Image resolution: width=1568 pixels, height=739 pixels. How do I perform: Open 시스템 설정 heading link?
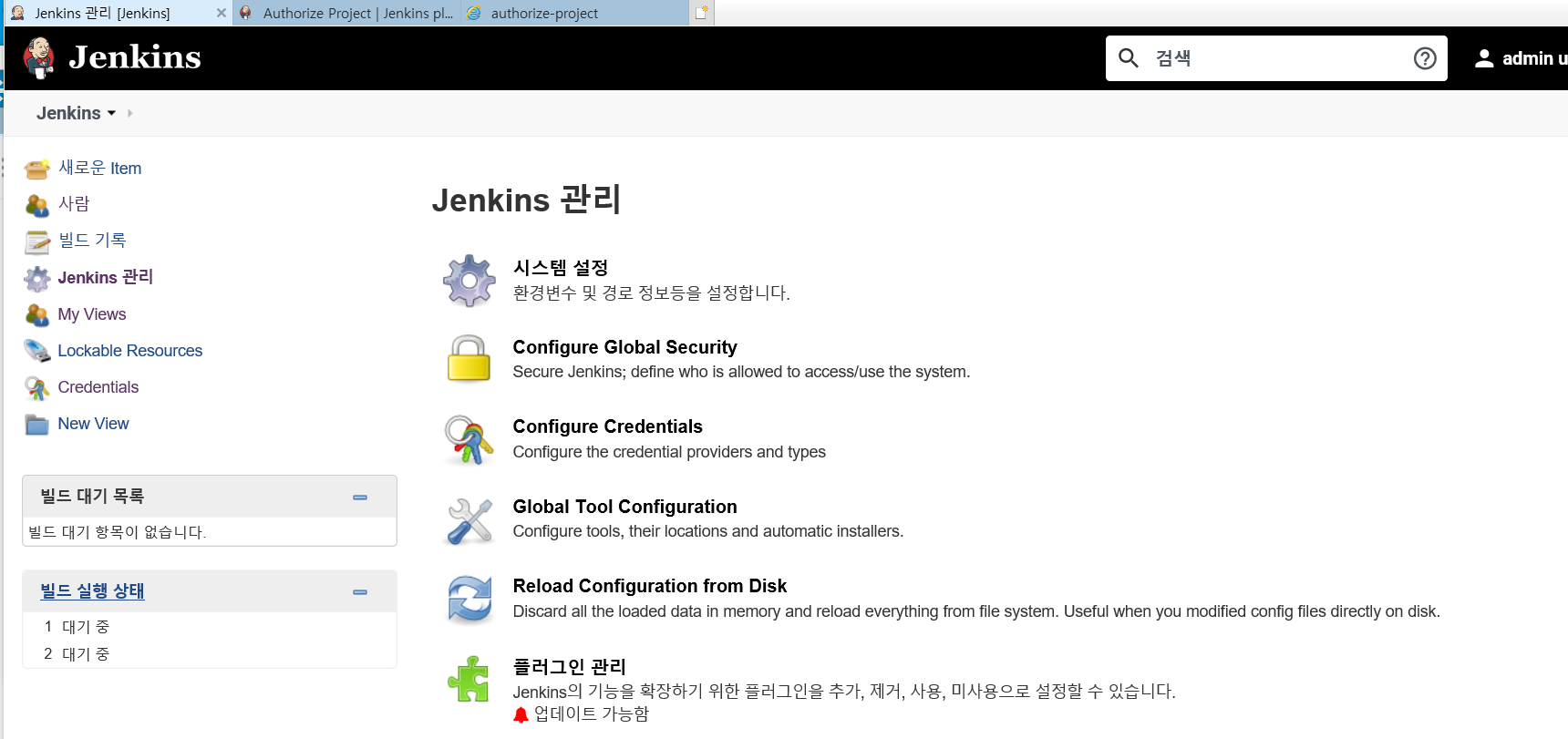(561, 268)
